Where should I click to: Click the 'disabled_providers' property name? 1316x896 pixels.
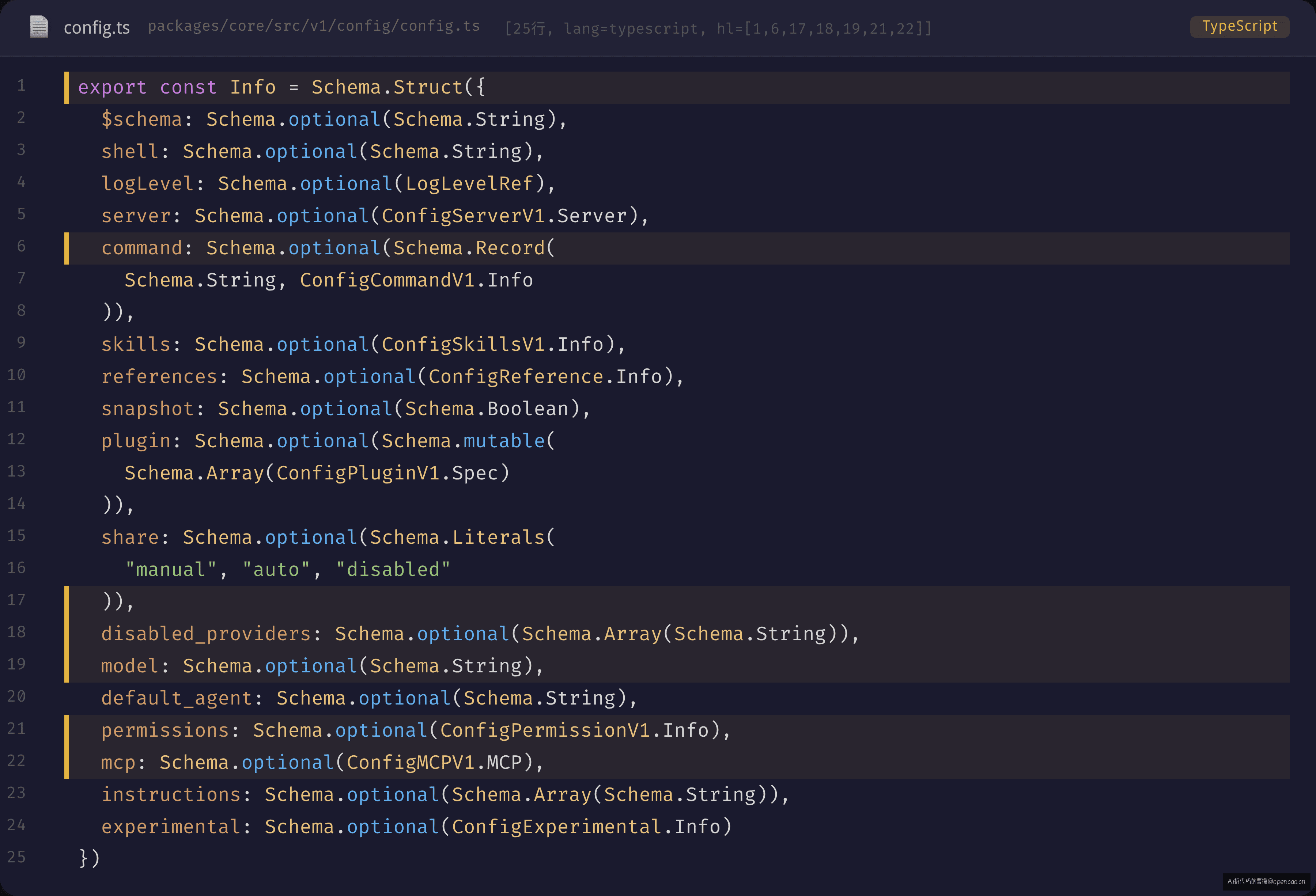tap(206, 634)
